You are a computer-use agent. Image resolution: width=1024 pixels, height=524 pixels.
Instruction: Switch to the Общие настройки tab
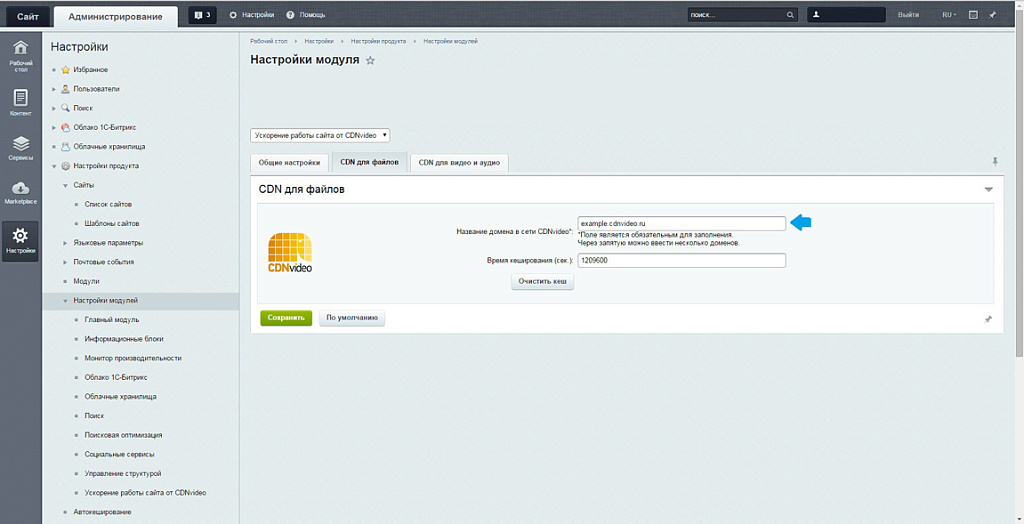pos(289,162)
